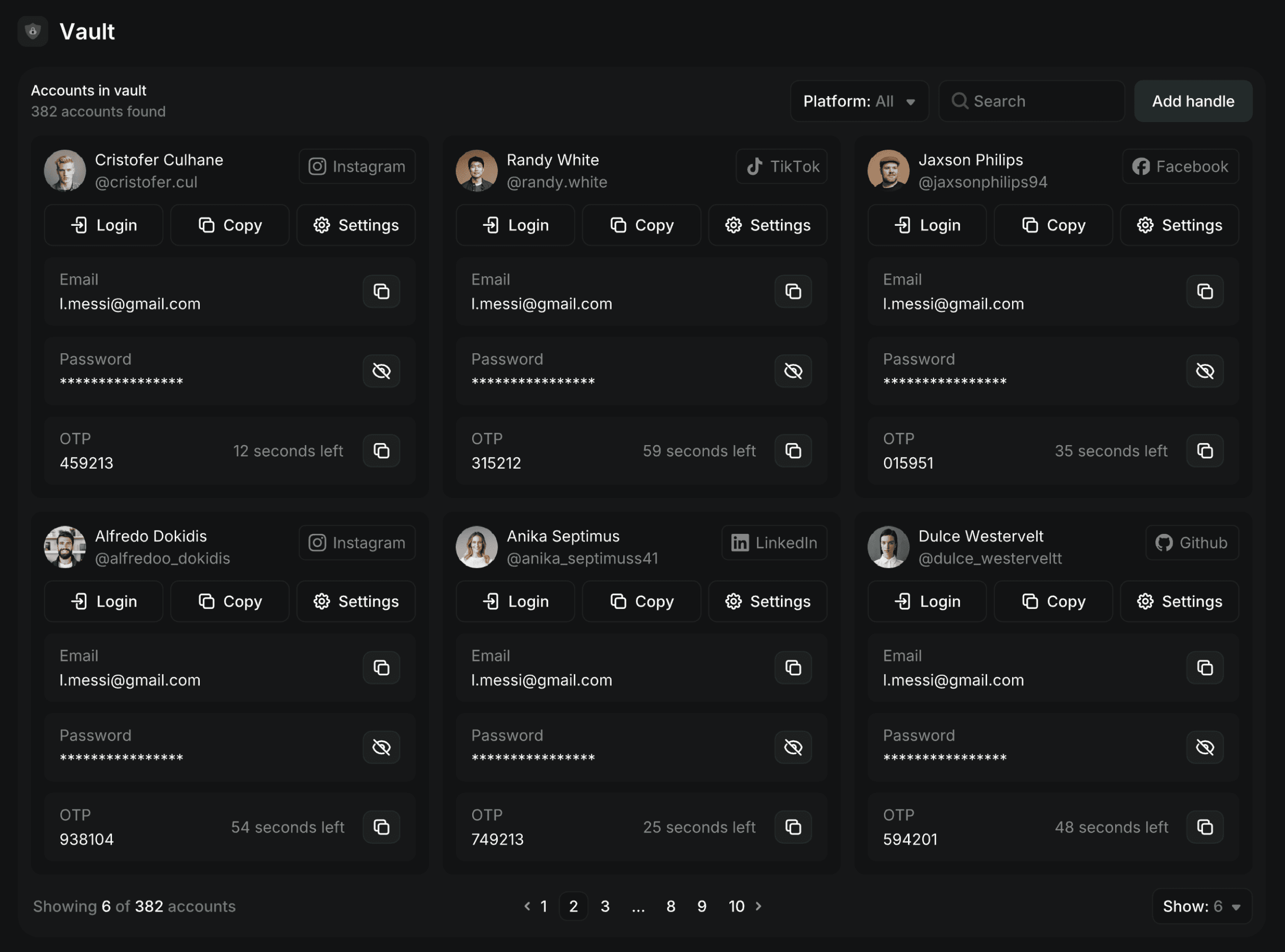Copy Cristofer Culhane's email address
The width and height of the screenshot is (1285, 952).
click(381, 291)
